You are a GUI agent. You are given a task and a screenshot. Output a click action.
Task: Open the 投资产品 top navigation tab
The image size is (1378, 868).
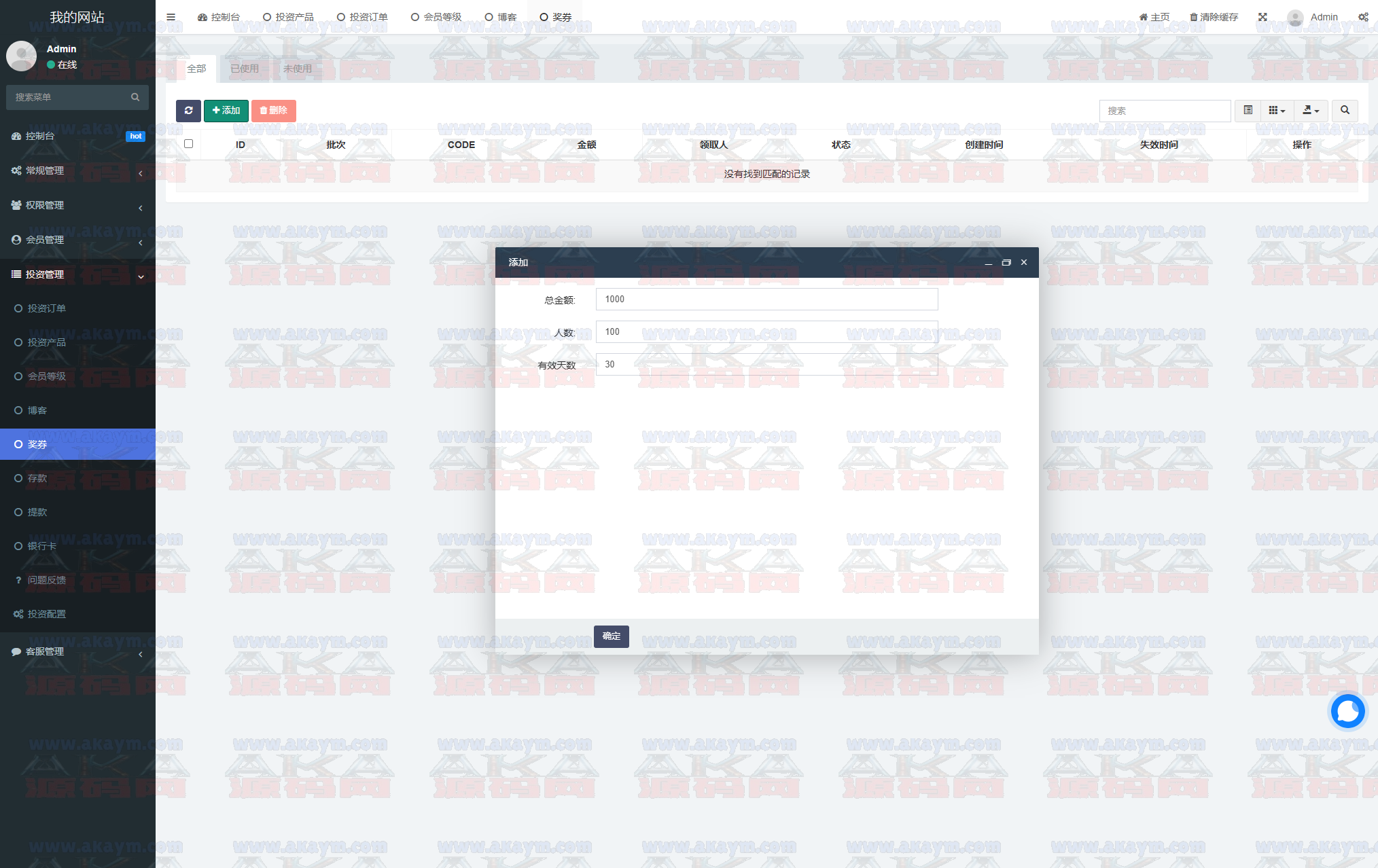point(289,17)
